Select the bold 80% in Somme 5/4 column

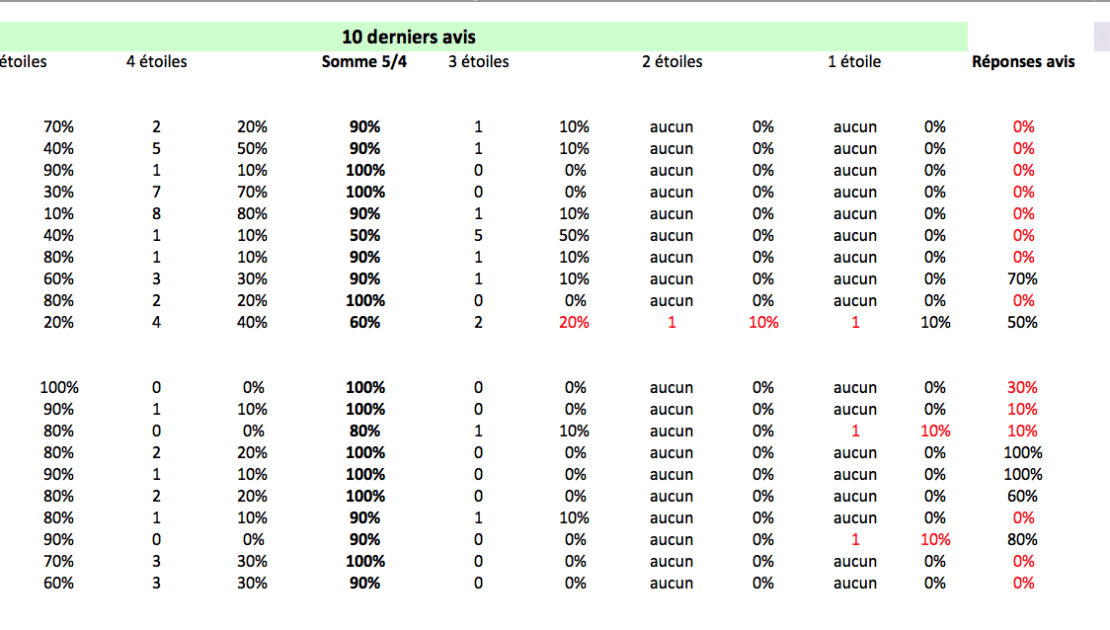(364, 431)
